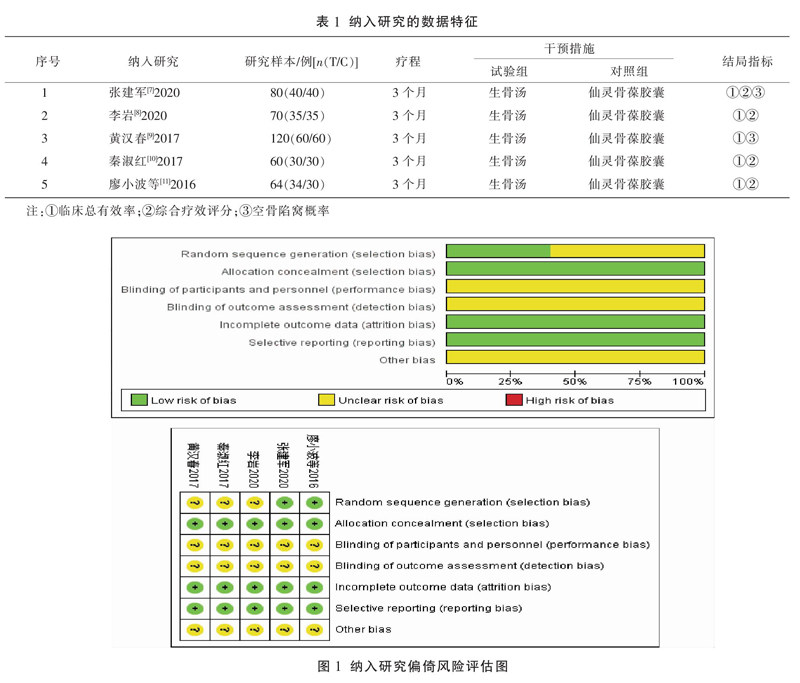Click green plus: 廖小波等2016 selective reporting
This screenshot has width=800, height=683.
tap(314, 609)
